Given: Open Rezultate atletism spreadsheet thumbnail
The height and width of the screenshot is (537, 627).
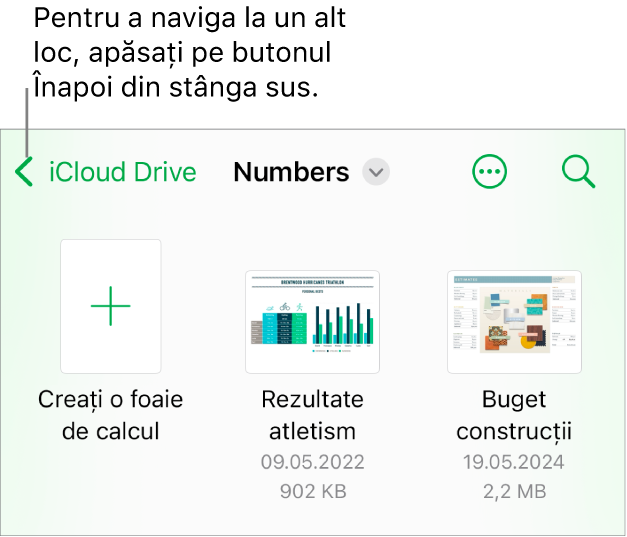Looking at the screenshot, I should (312, 322).
